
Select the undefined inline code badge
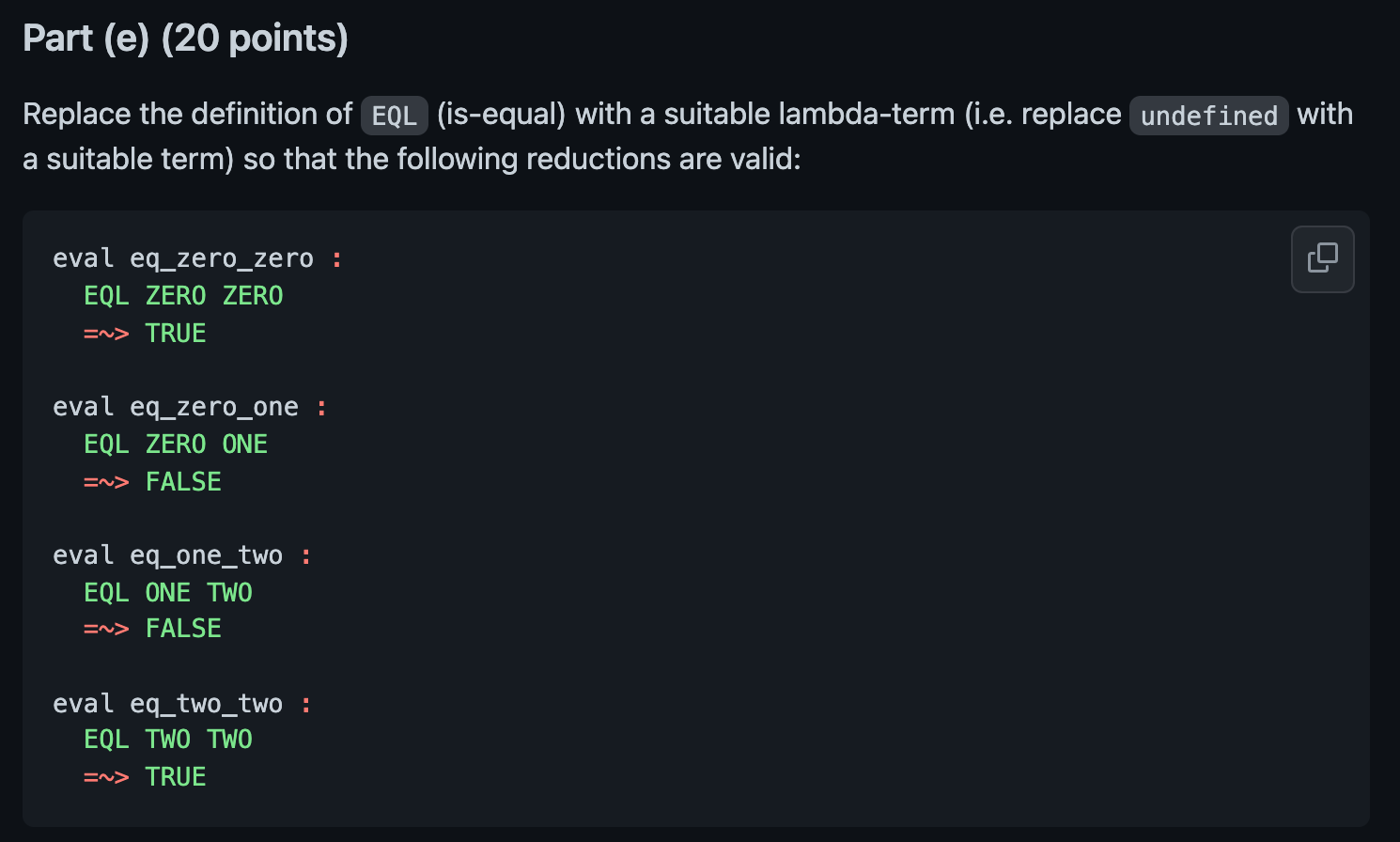(x=1208, y=116)
